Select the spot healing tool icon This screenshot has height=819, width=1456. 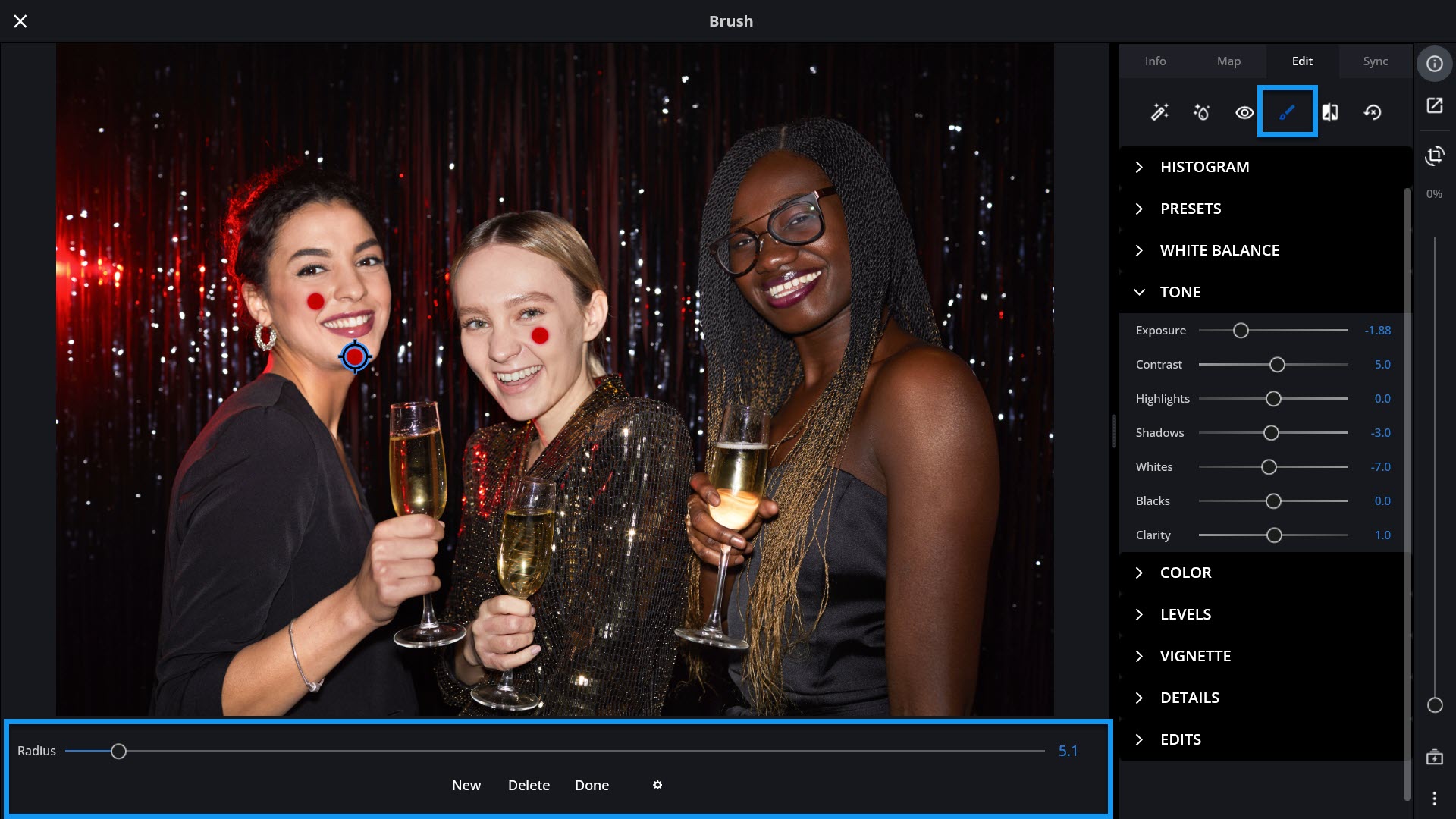tap(1202, 112)
